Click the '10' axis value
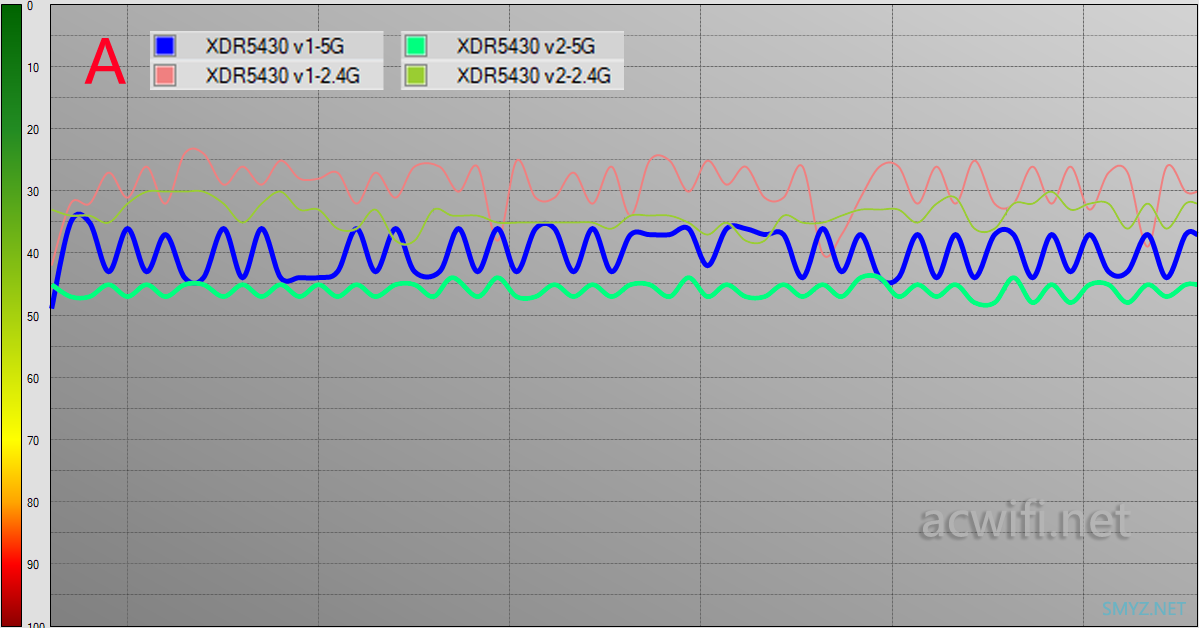 coord(33,67)
